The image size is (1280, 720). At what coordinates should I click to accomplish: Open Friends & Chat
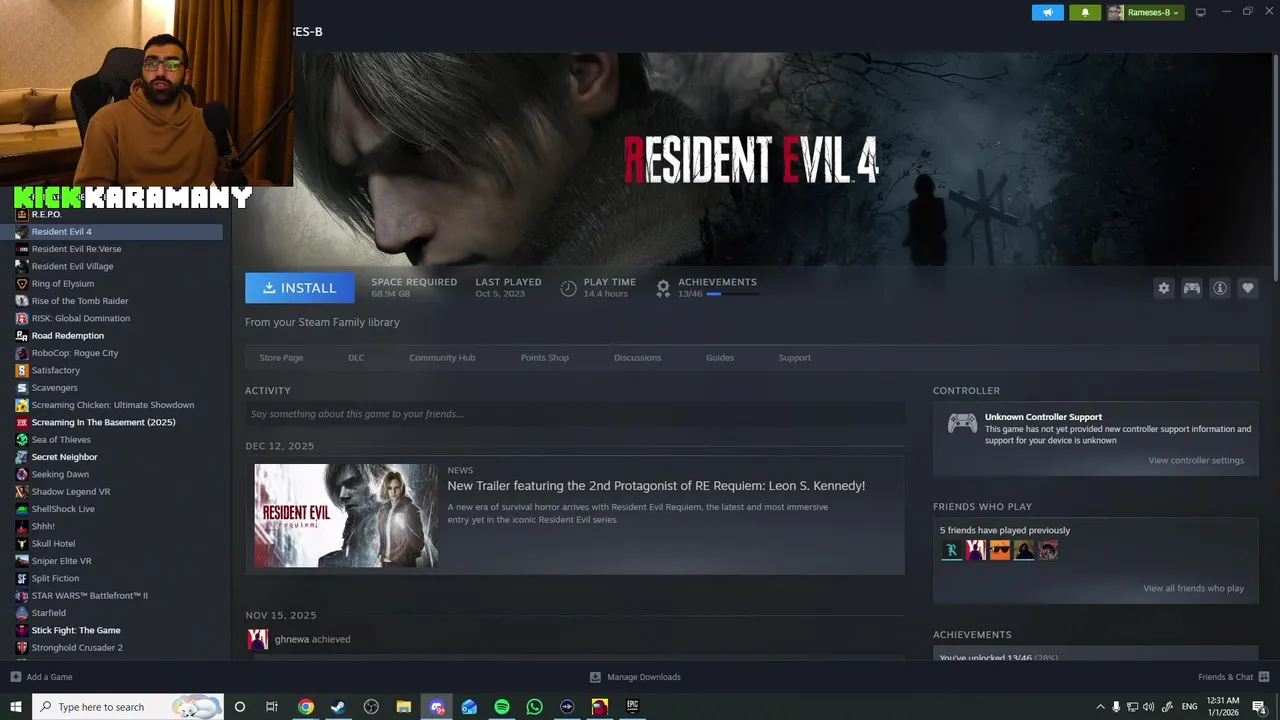[x=1233, y=677]
